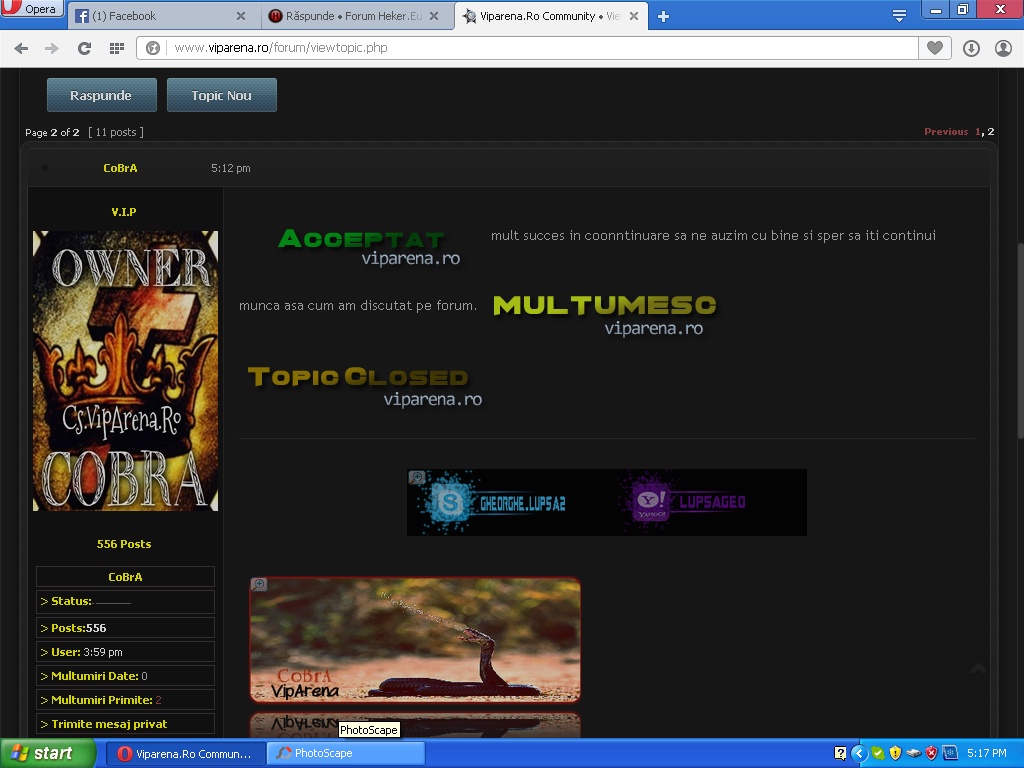Close the Viparena.Ro Community tab
Screen dimensions: 1024x768
(x=633, y=16)
